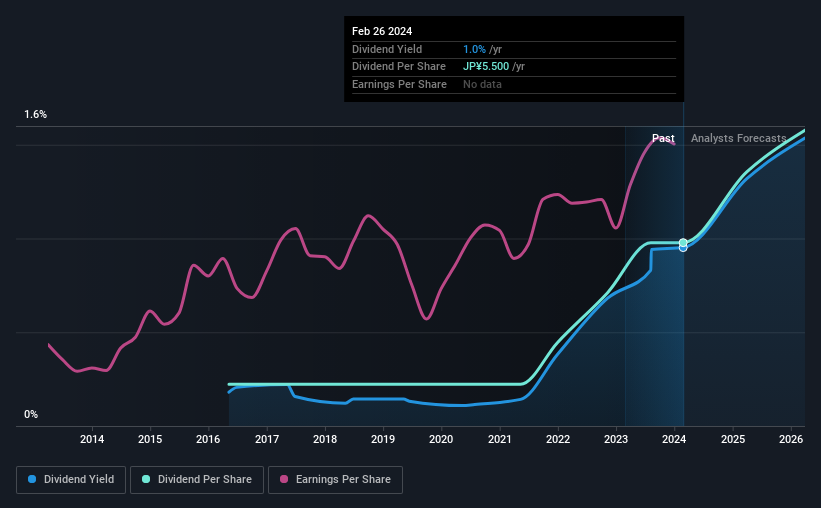The height and width of the screenshot is (508, 821).
Task: Click the Past label on the chart
Action: tap(663, 138)
